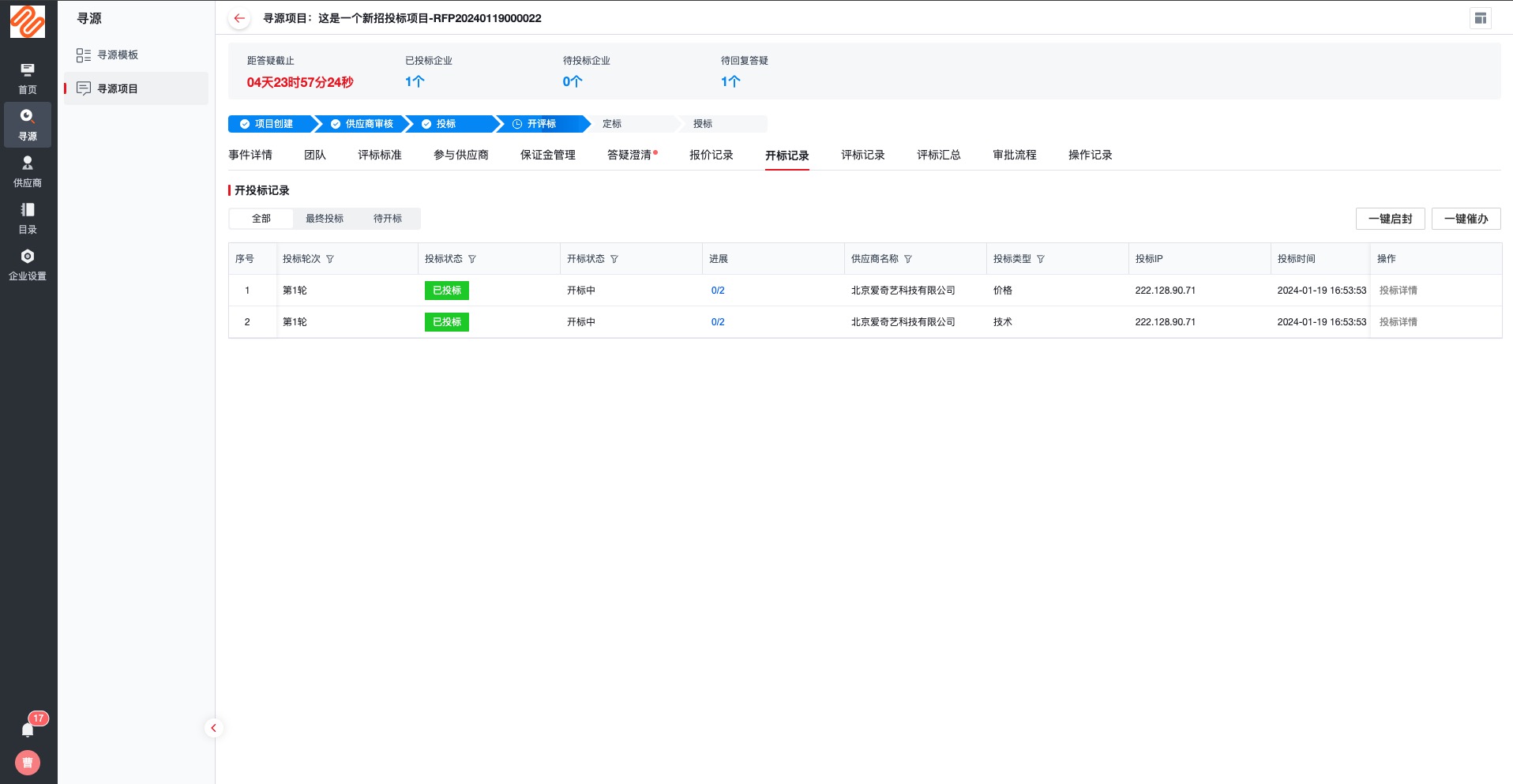
Task: Open the 首页 home sidebar icon
Action: pos(28,78)
